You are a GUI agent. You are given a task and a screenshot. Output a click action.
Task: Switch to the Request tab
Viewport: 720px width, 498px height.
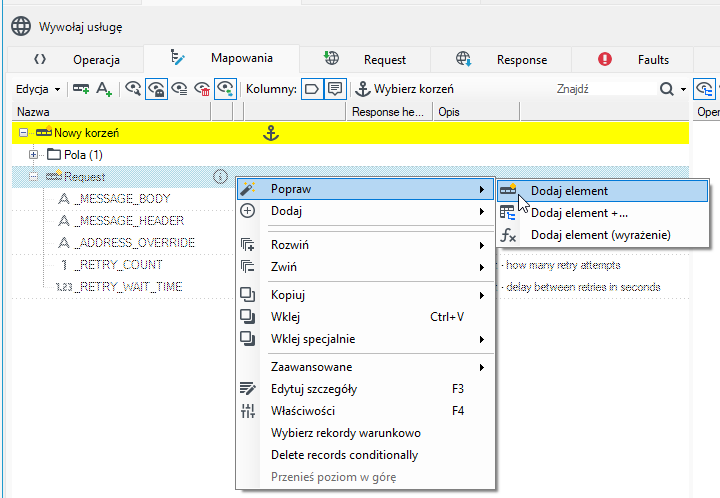pos(365,60)
